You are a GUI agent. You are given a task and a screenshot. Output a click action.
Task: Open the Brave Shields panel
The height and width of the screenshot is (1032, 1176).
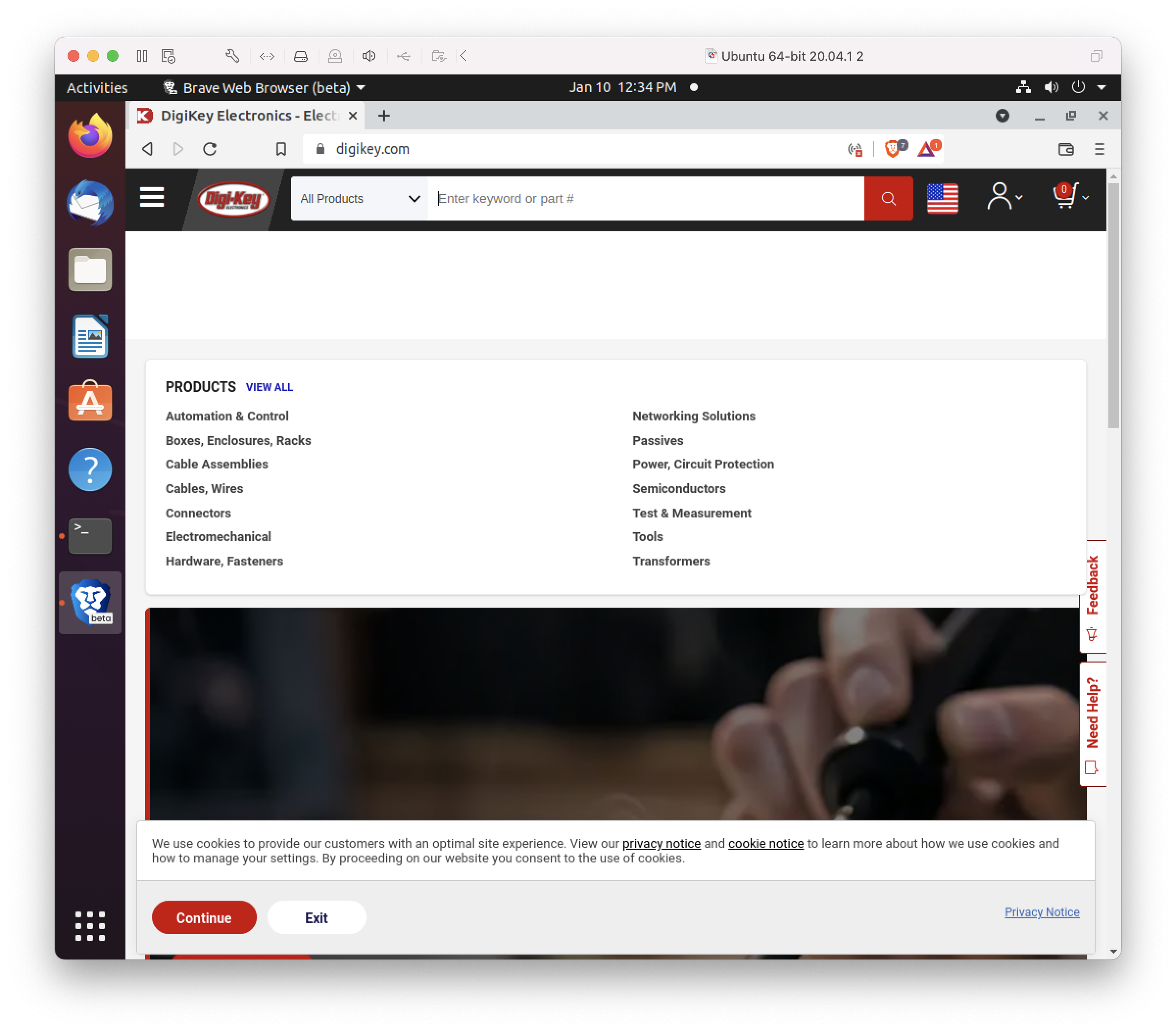(x=892, y=148)
